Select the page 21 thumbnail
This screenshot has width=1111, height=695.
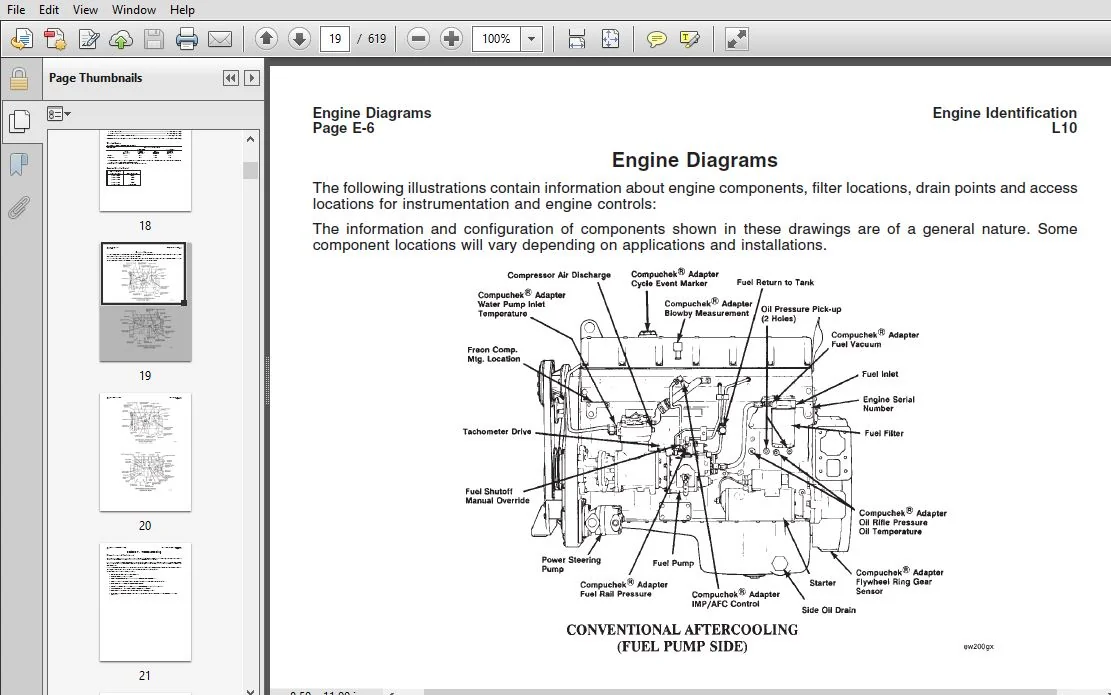[x=145, y=602]
